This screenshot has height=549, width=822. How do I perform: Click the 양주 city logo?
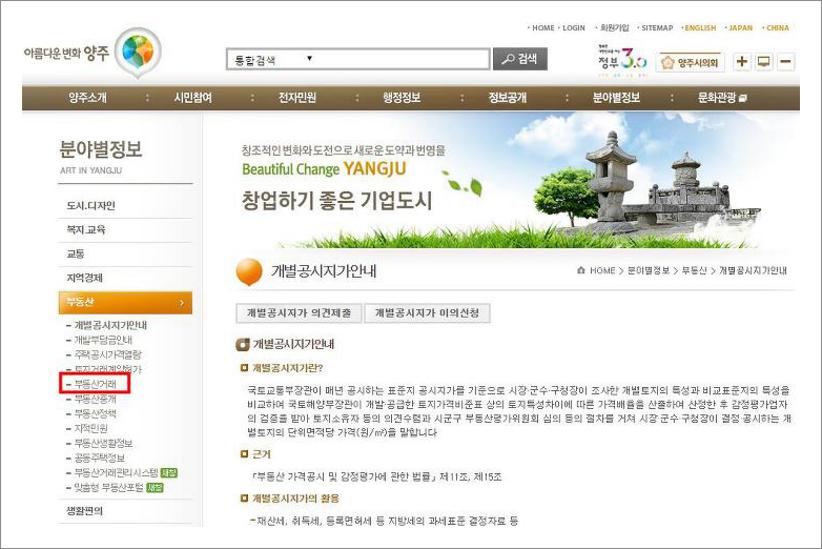pyautogui.click(x=92, y=52)
